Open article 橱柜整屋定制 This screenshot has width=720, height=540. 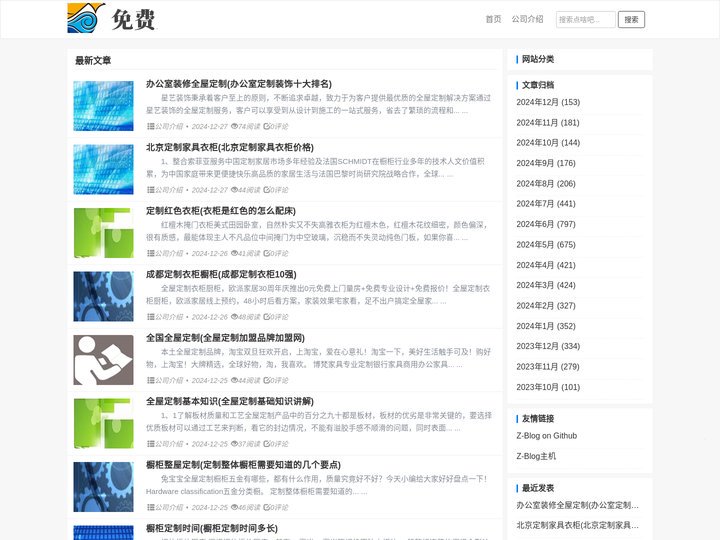(243, 465)
